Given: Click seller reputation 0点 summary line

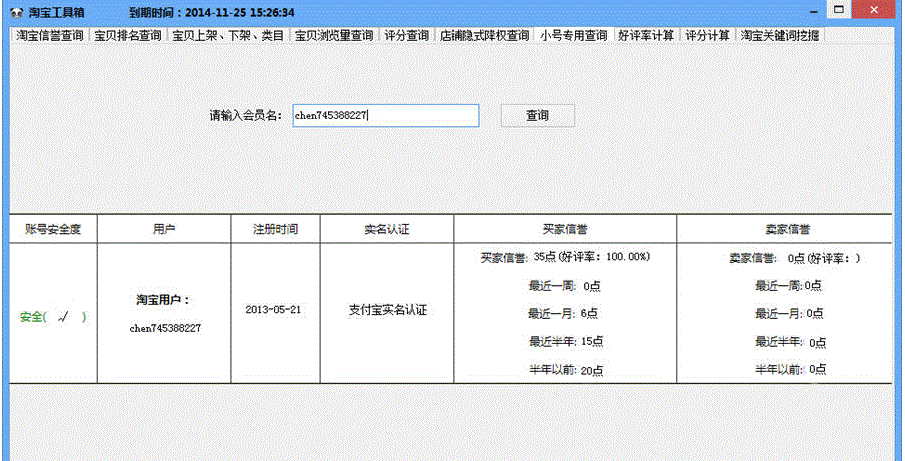Looking at the screenshot, I should 795,258.
